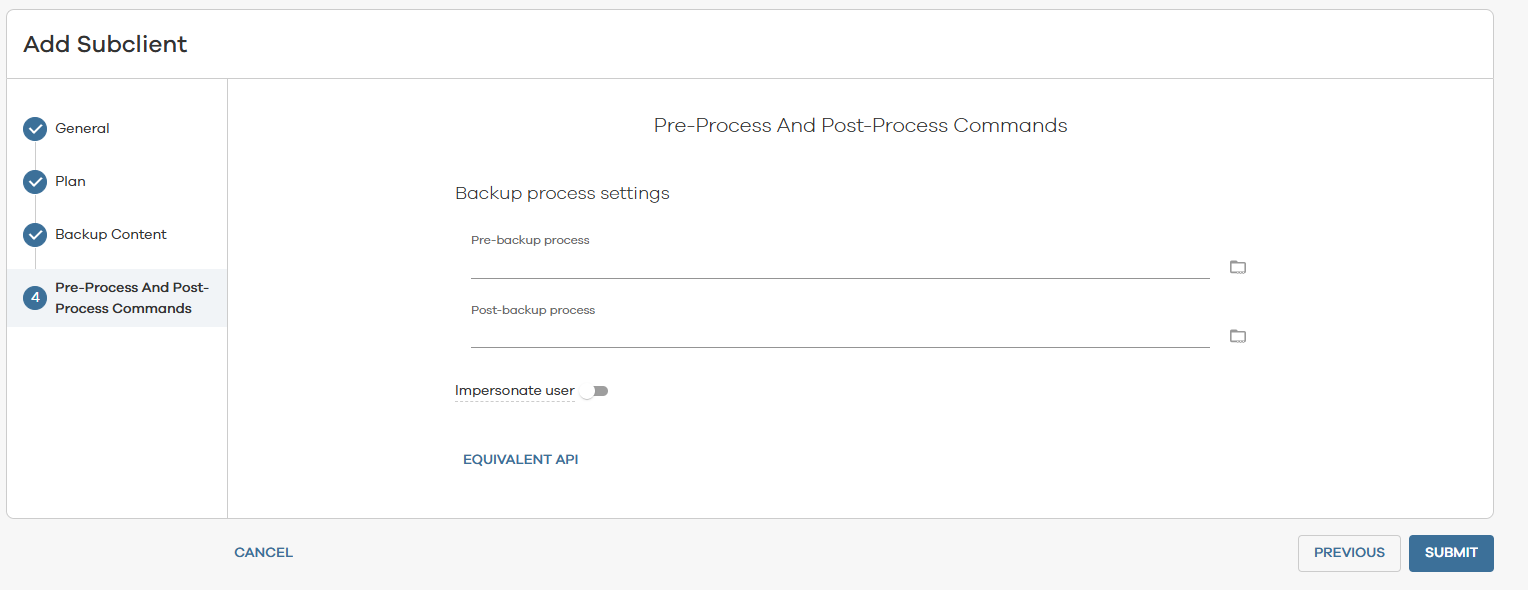Screen dimensions: 1528x590
Task: Click the Backup Content step checkmark icon
Action: click(35, 235)
